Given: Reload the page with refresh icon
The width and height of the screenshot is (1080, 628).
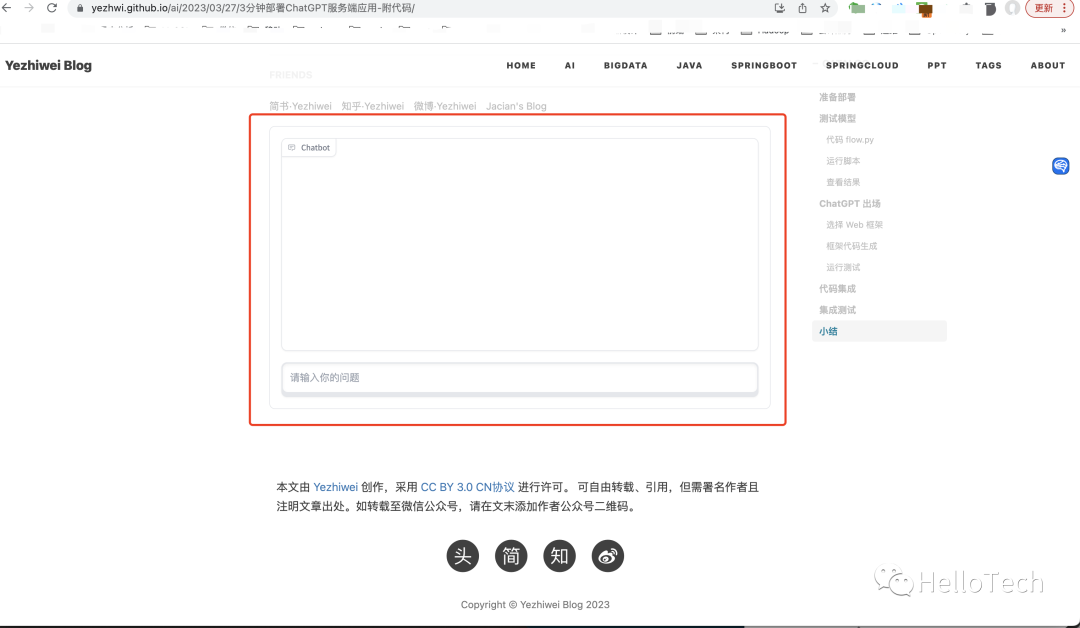Looking at the screenshot, I should tap(52, 8).
